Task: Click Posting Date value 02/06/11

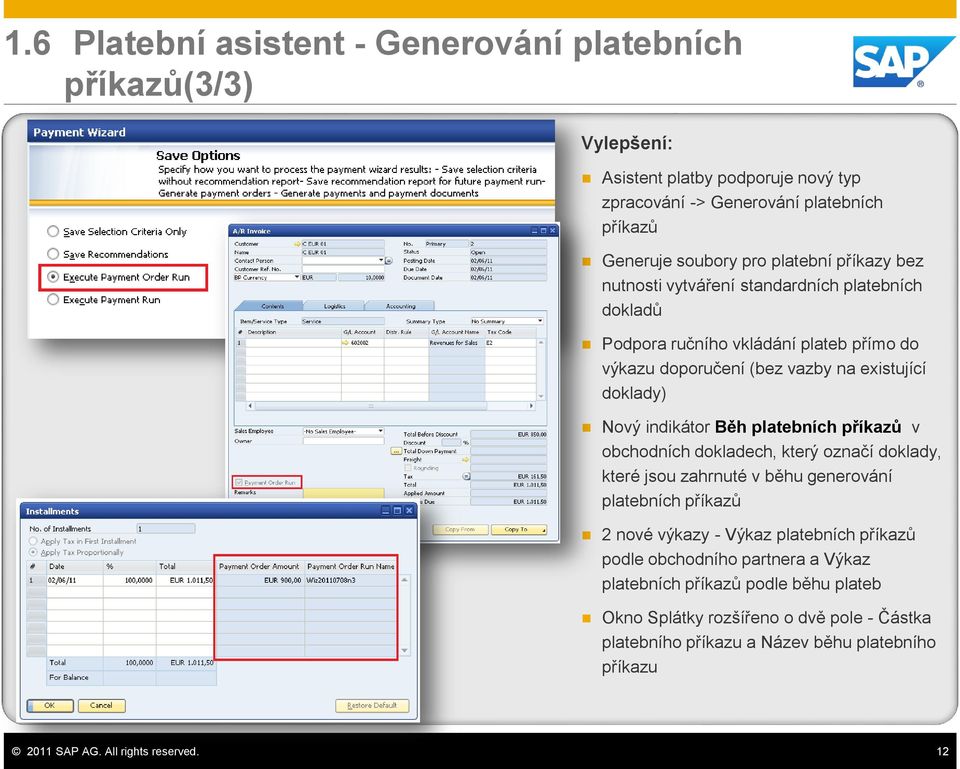Action: pyautogui.click(x=508, y=261)
